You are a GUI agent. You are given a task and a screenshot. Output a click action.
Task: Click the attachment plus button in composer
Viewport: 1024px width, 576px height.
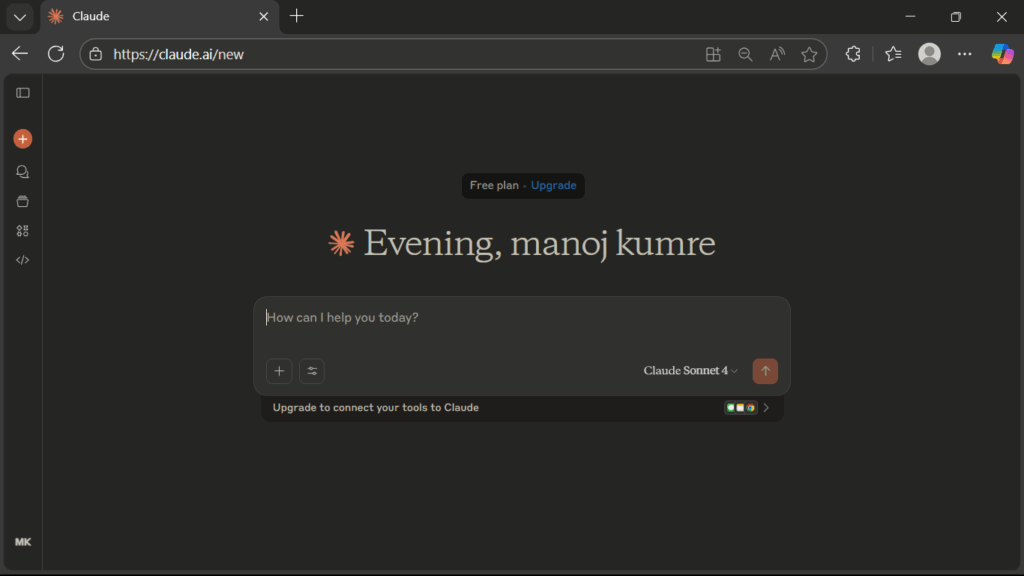(279, 371)
